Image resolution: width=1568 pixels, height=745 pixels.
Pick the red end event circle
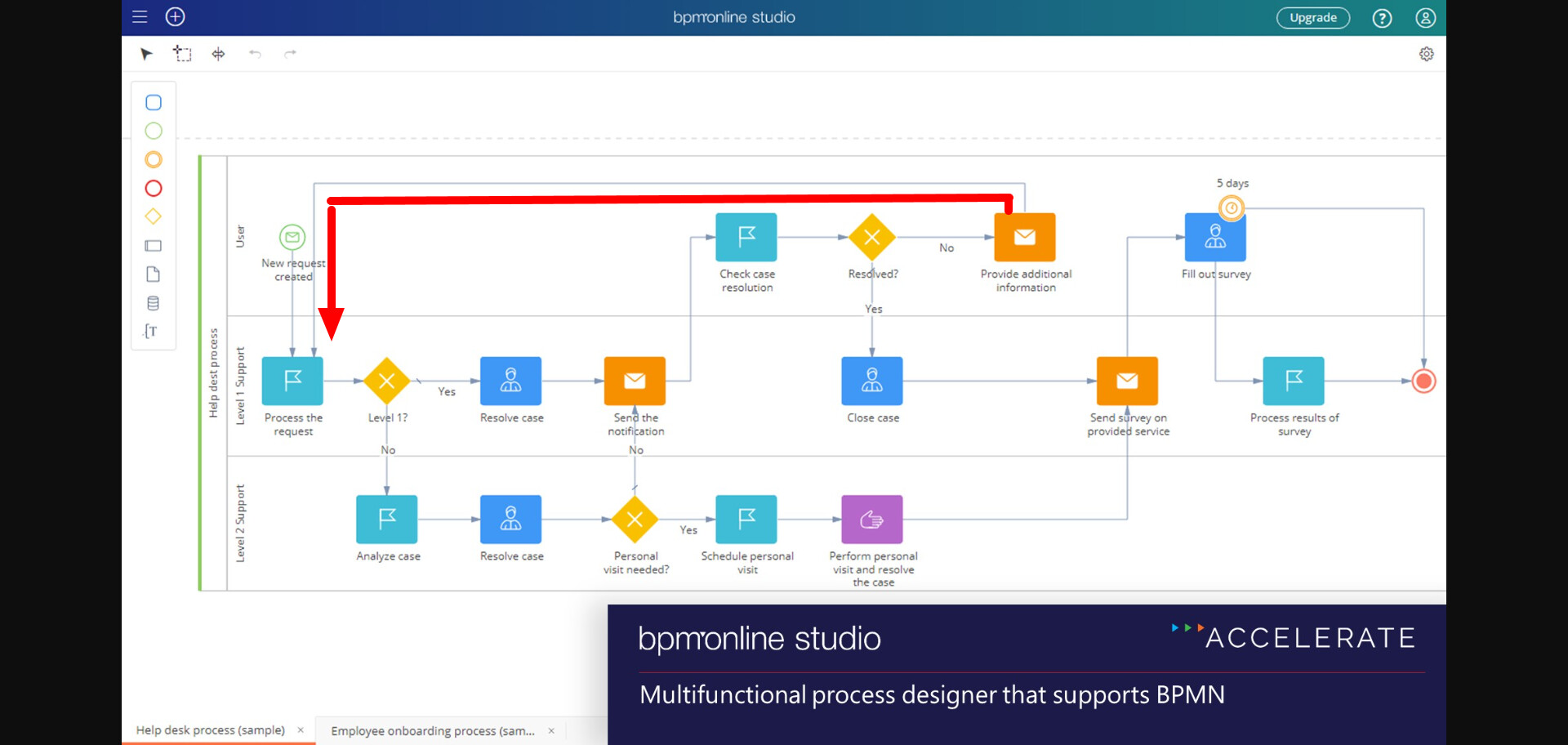(x=154, y=189)
